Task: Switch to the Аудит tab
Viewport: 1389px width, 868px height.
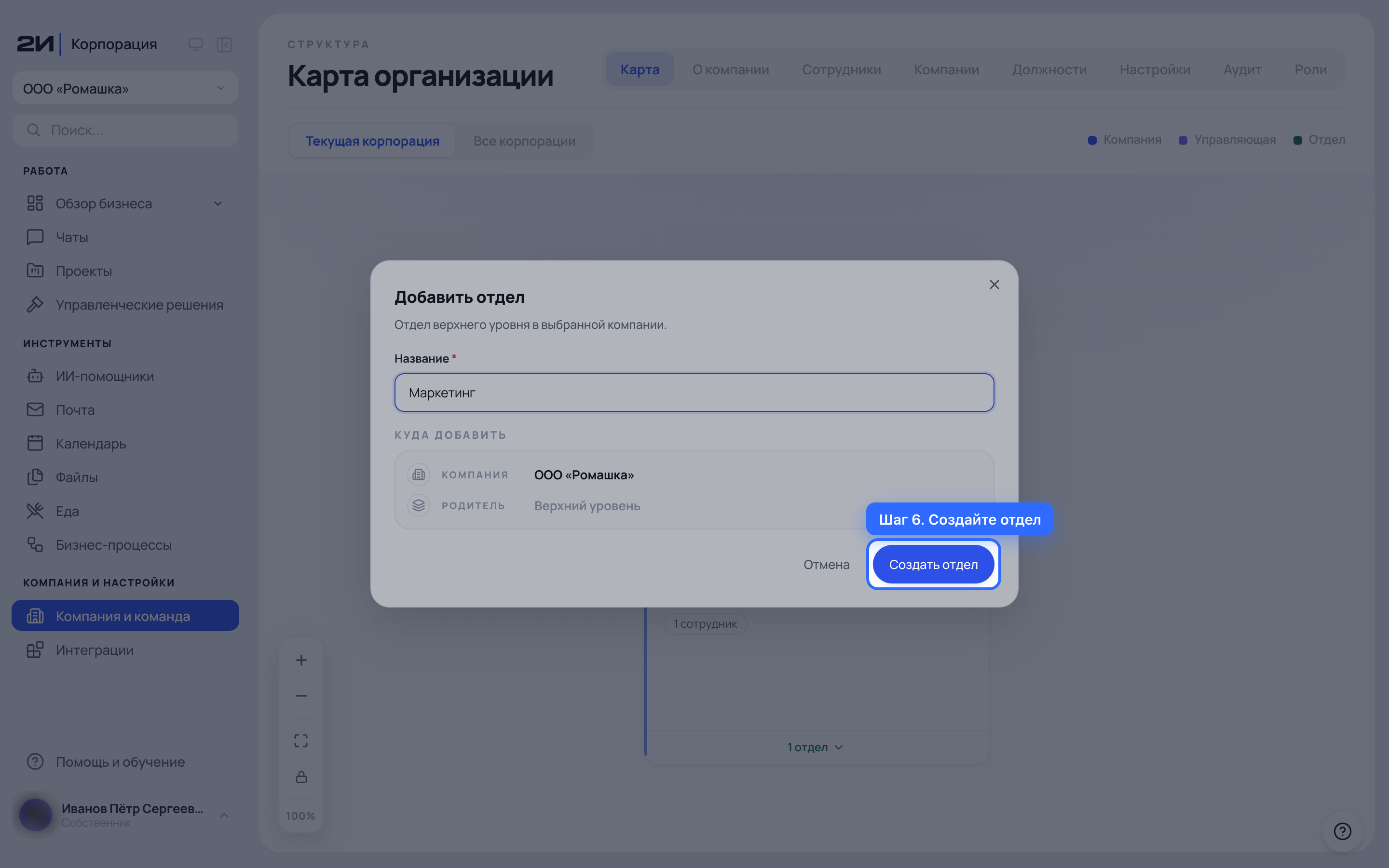Action: point(1242,69)
